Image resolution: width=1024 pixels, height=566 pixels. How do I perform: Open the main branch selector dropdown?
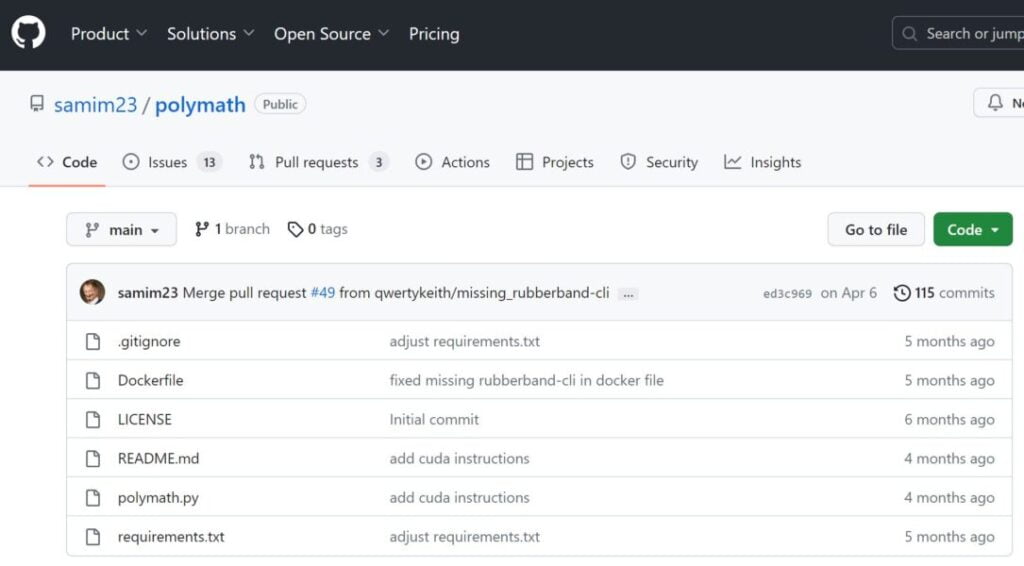click(121, 229)
